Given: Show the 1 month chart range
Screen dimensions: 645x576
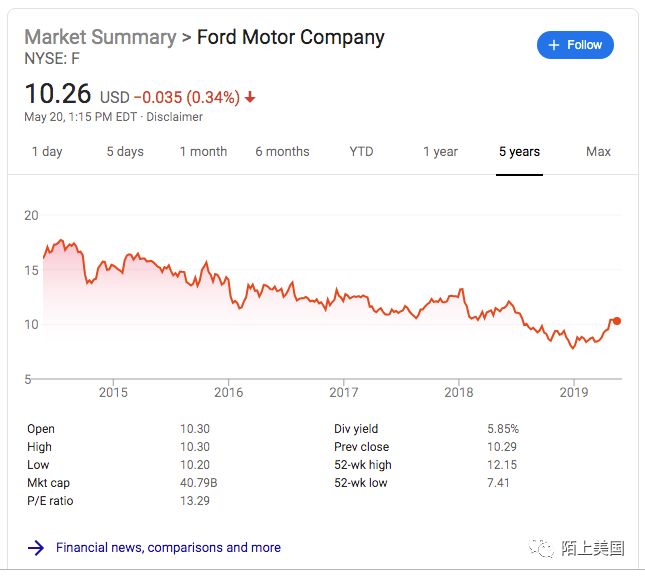Looking at the screenshot, I should (x=203, y=152).
